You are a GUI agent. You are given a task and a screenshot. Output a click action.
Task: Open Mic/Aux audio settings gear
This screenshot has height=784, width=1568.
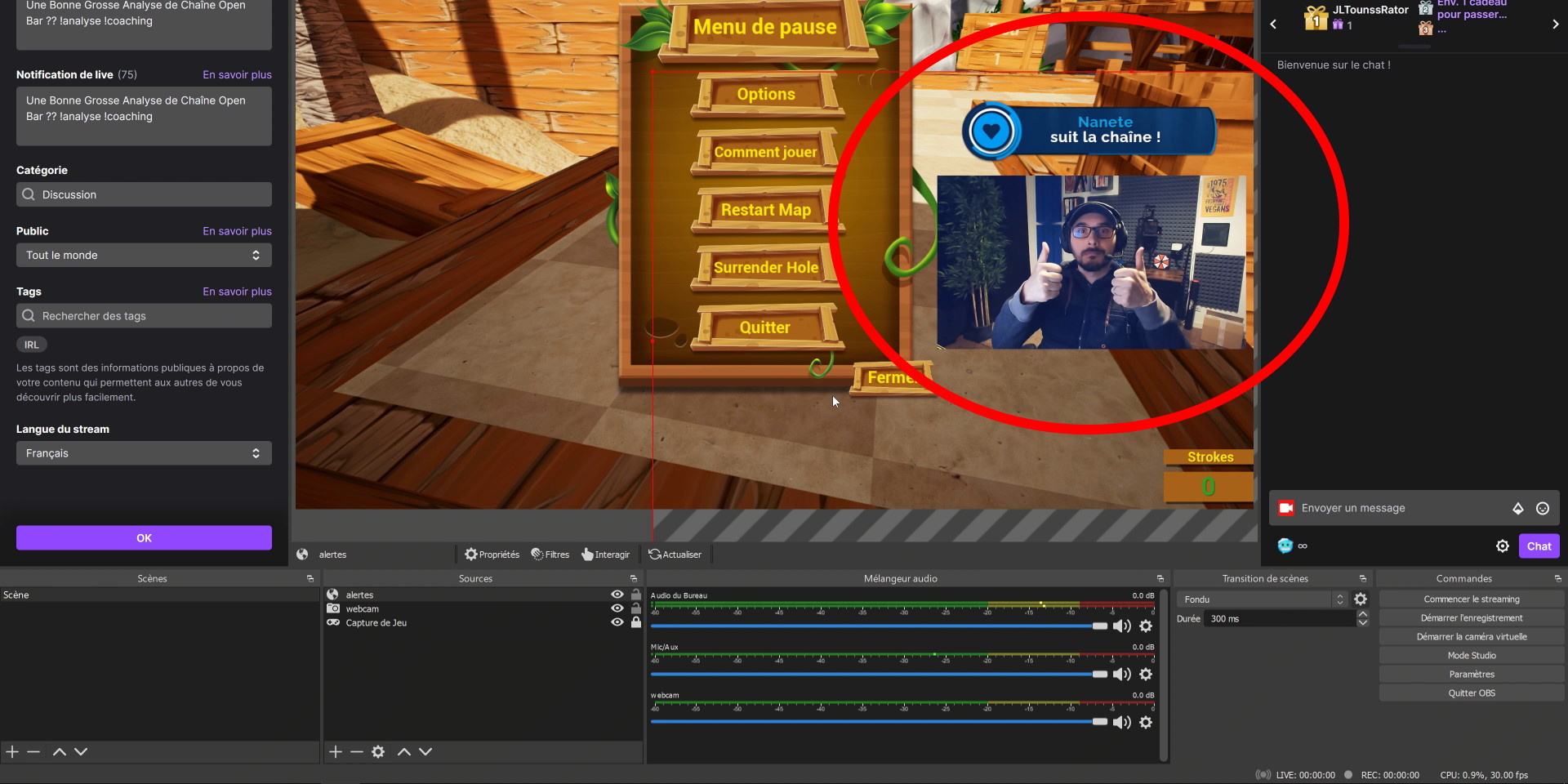click(1146, 675)
